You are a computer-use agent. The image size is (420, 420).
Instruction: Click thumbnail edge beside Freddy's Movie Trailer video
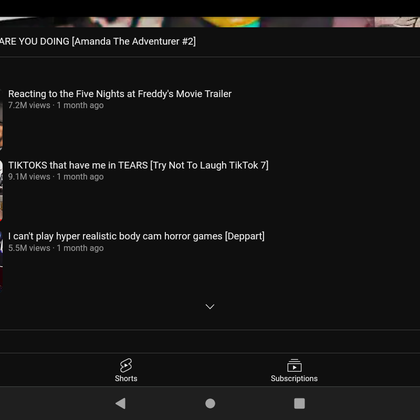1,119
